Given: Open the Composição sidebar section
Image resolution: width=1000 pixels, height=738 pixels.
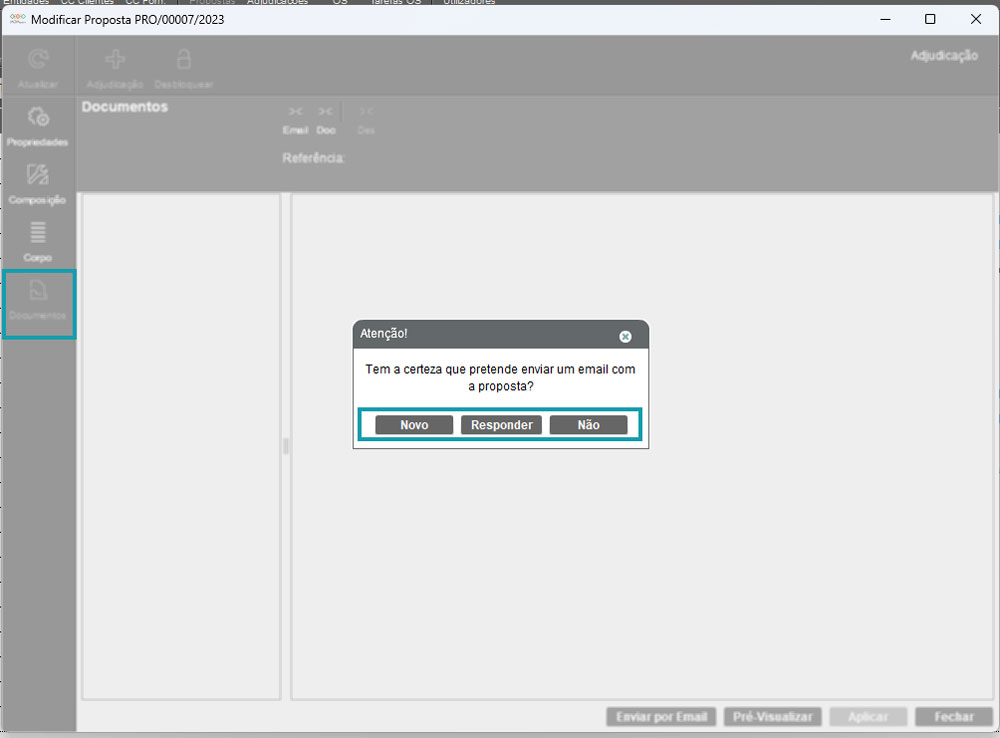Looking at the screenshot, I should click(38, 177).
